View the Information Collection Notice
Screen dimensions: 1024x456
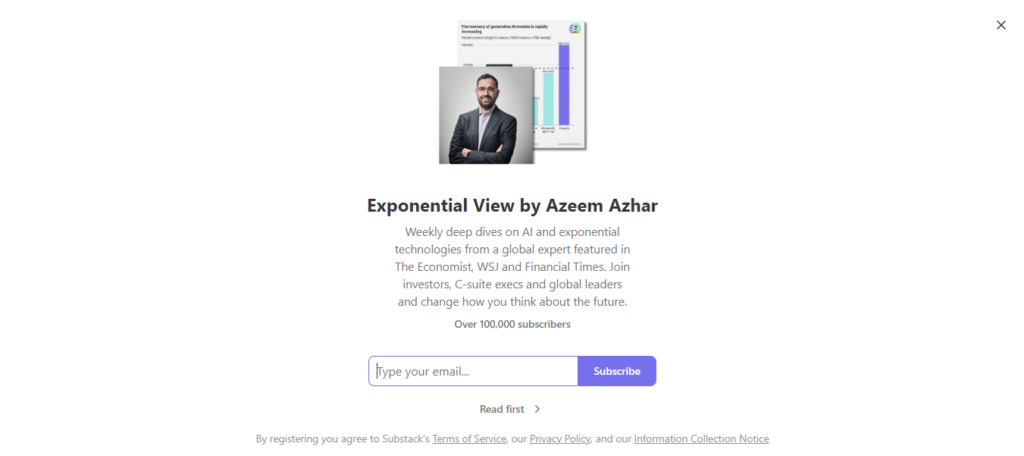(x=701, y=439)
